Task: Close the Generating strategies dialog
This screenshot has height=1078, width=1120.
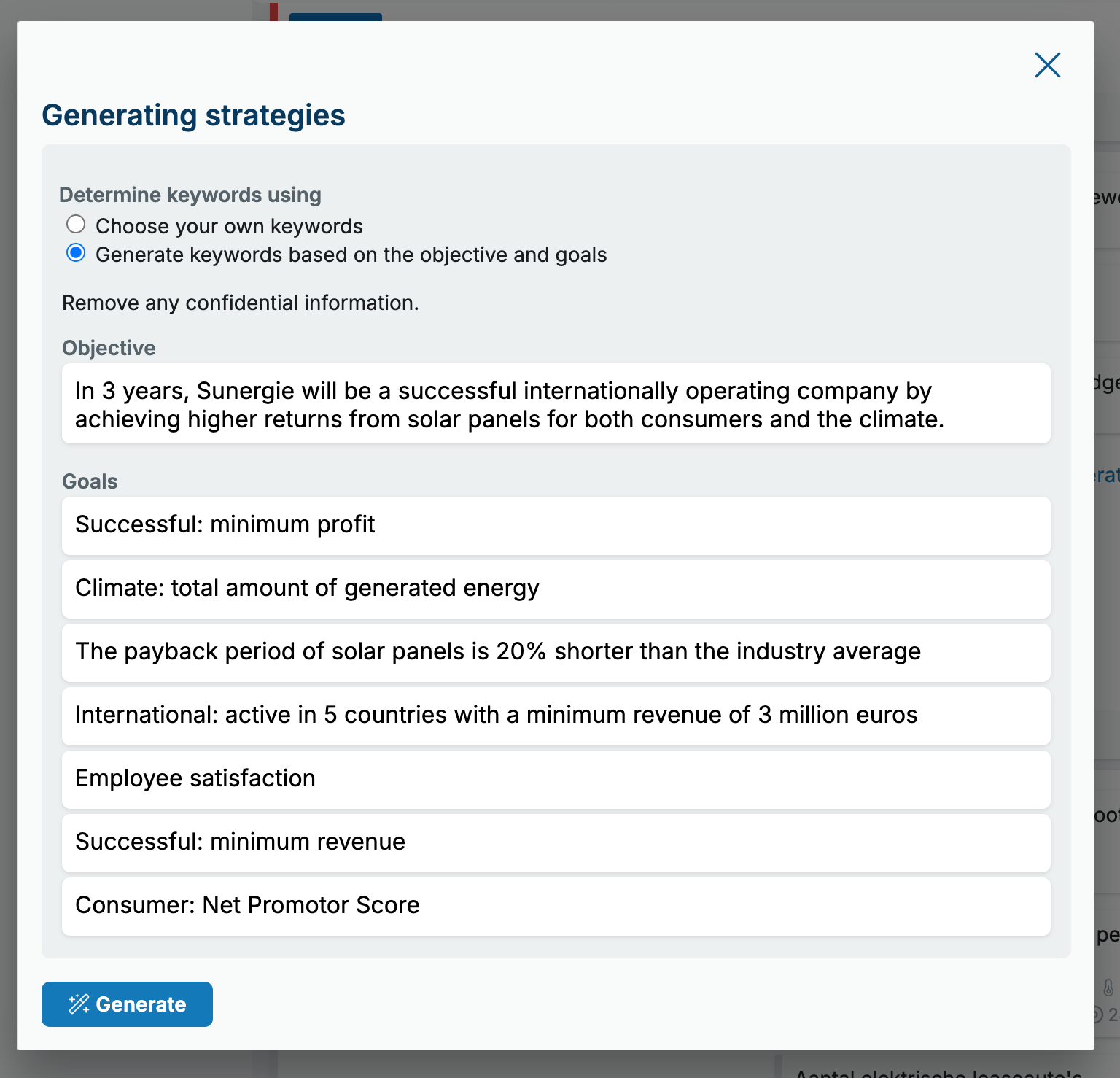Action: [1047, 65]
